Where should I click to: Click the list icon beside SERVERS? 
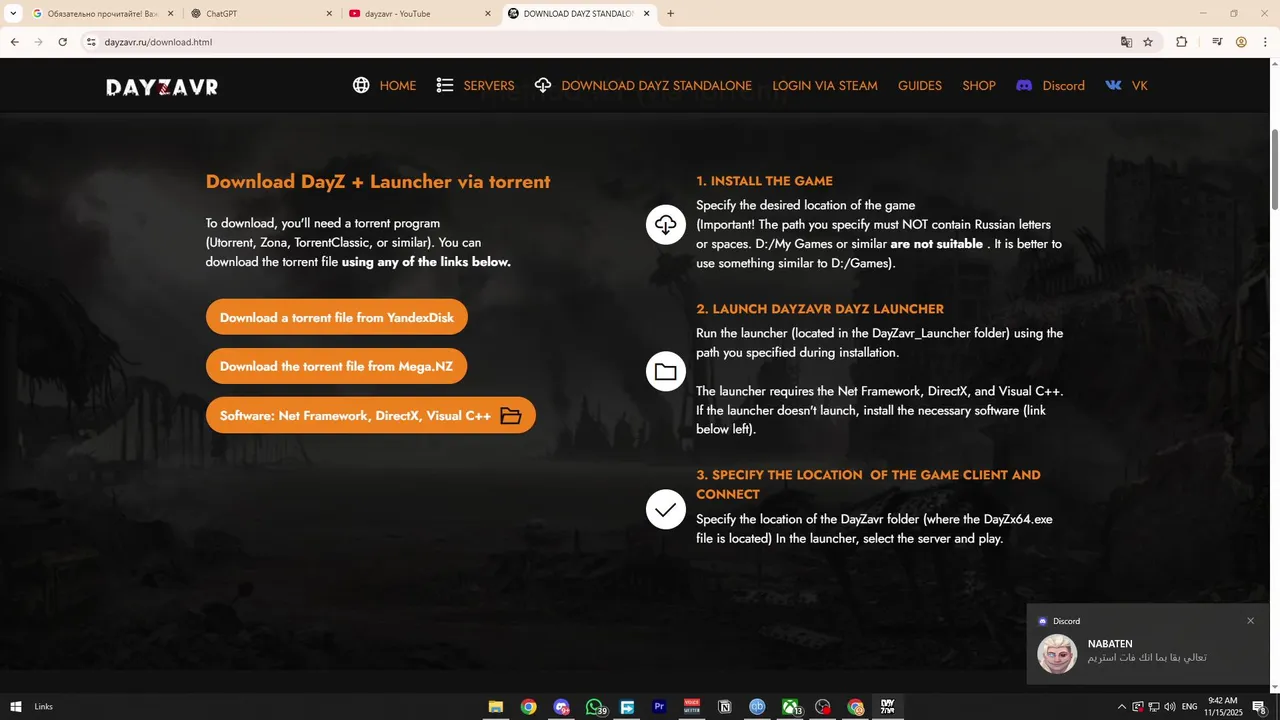pyautogui.click(x=445, y=85)
